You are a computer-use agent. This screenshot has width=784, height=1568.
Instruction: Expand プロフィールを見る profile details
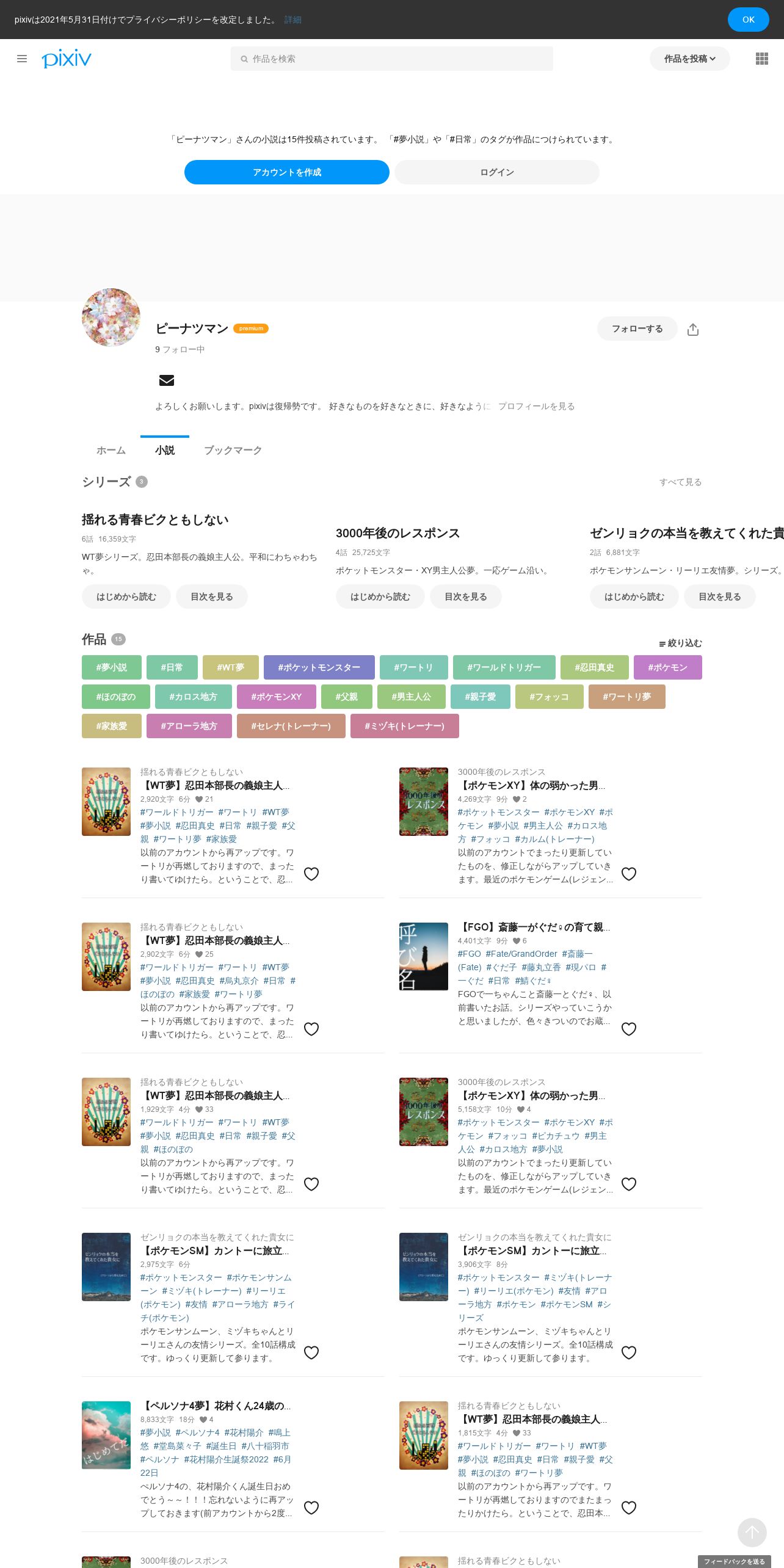click(536, 406)
